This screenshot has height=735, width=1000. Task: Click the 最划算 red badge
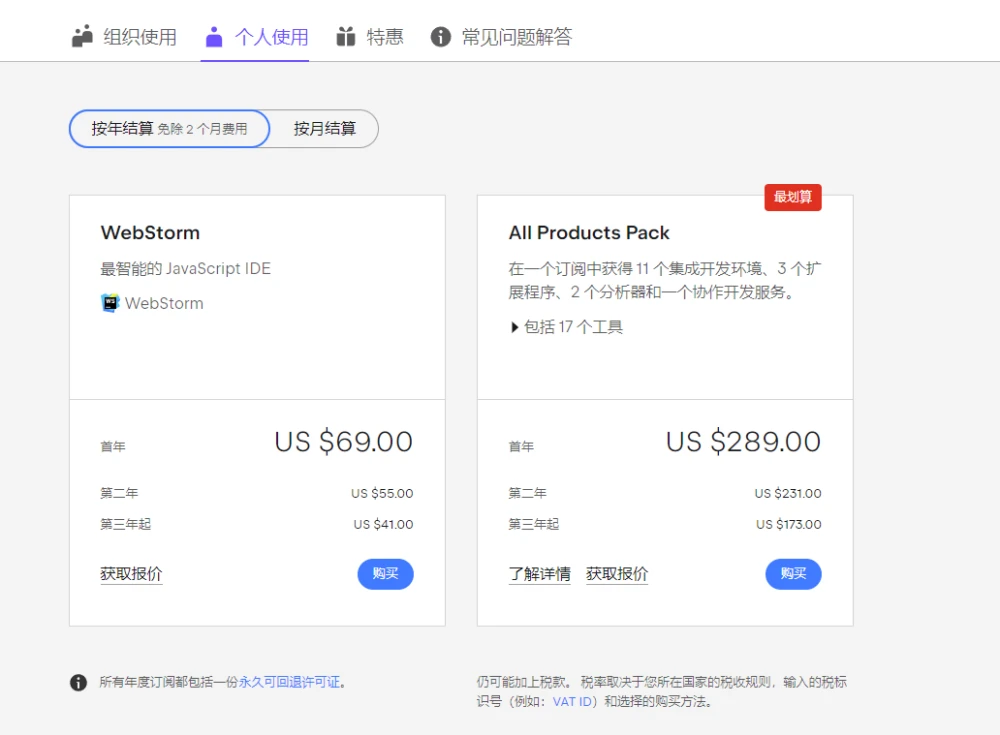793,197
